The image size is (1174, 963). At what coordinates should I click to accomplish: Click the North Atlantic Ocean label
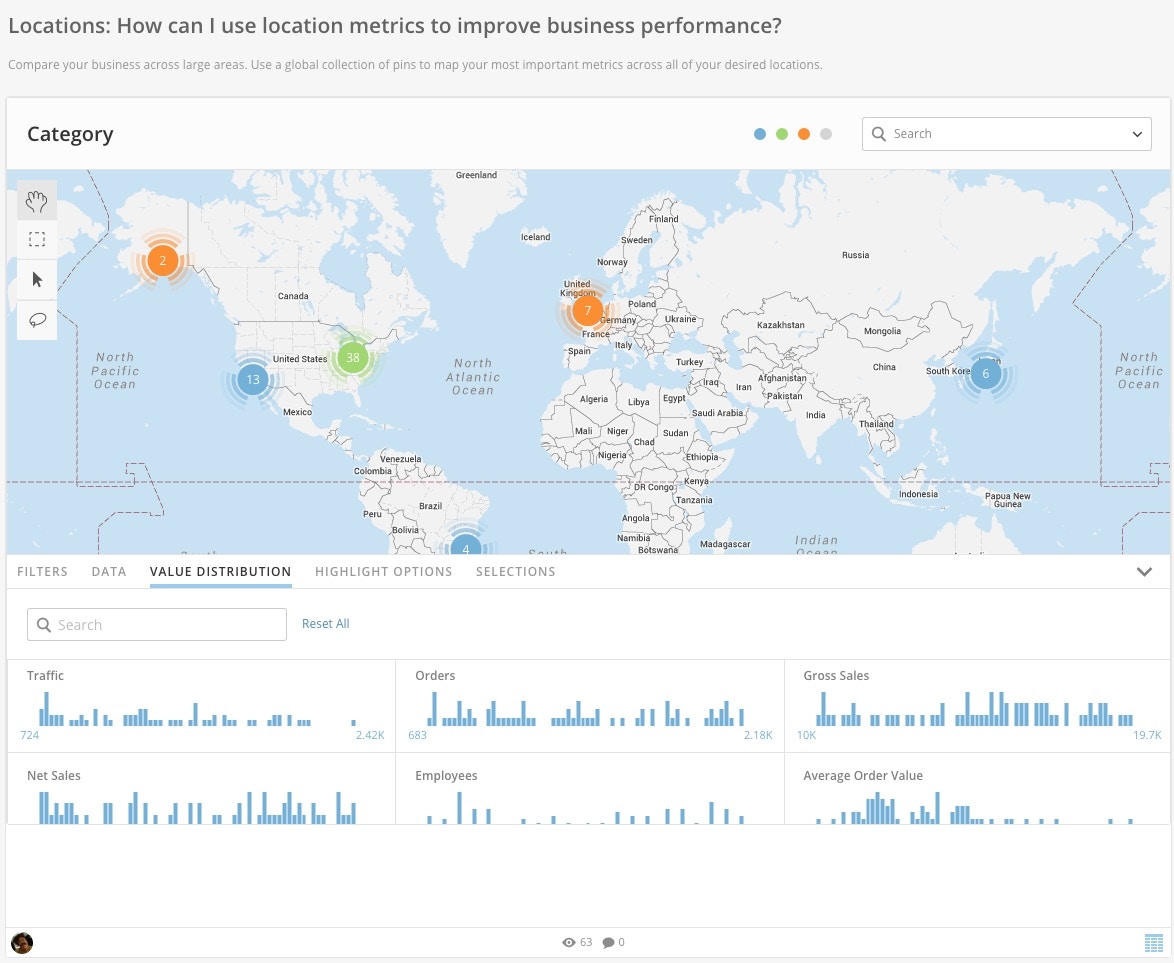pos(472,376)
